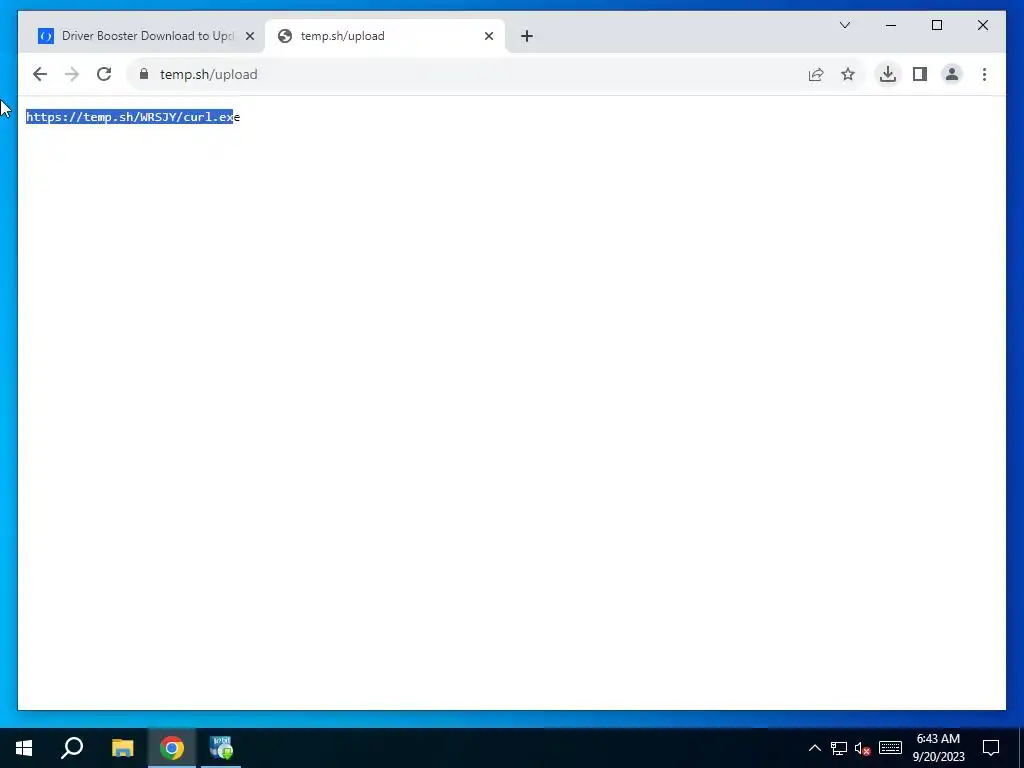Open File Explorer from the taskbar

[122, 748]
